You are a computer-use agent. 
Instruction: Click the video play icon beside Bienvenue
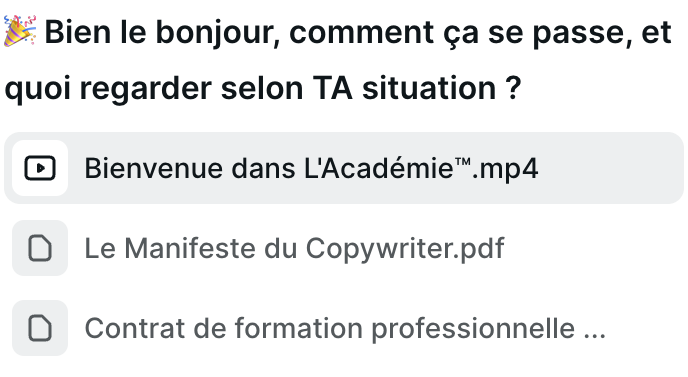click(40, 168)
